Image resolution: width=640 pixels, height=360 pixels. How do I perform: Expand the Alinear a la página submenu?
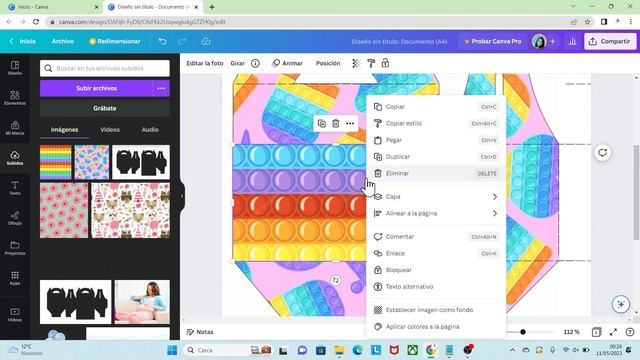pyautogui.click(x=436, y=213)
